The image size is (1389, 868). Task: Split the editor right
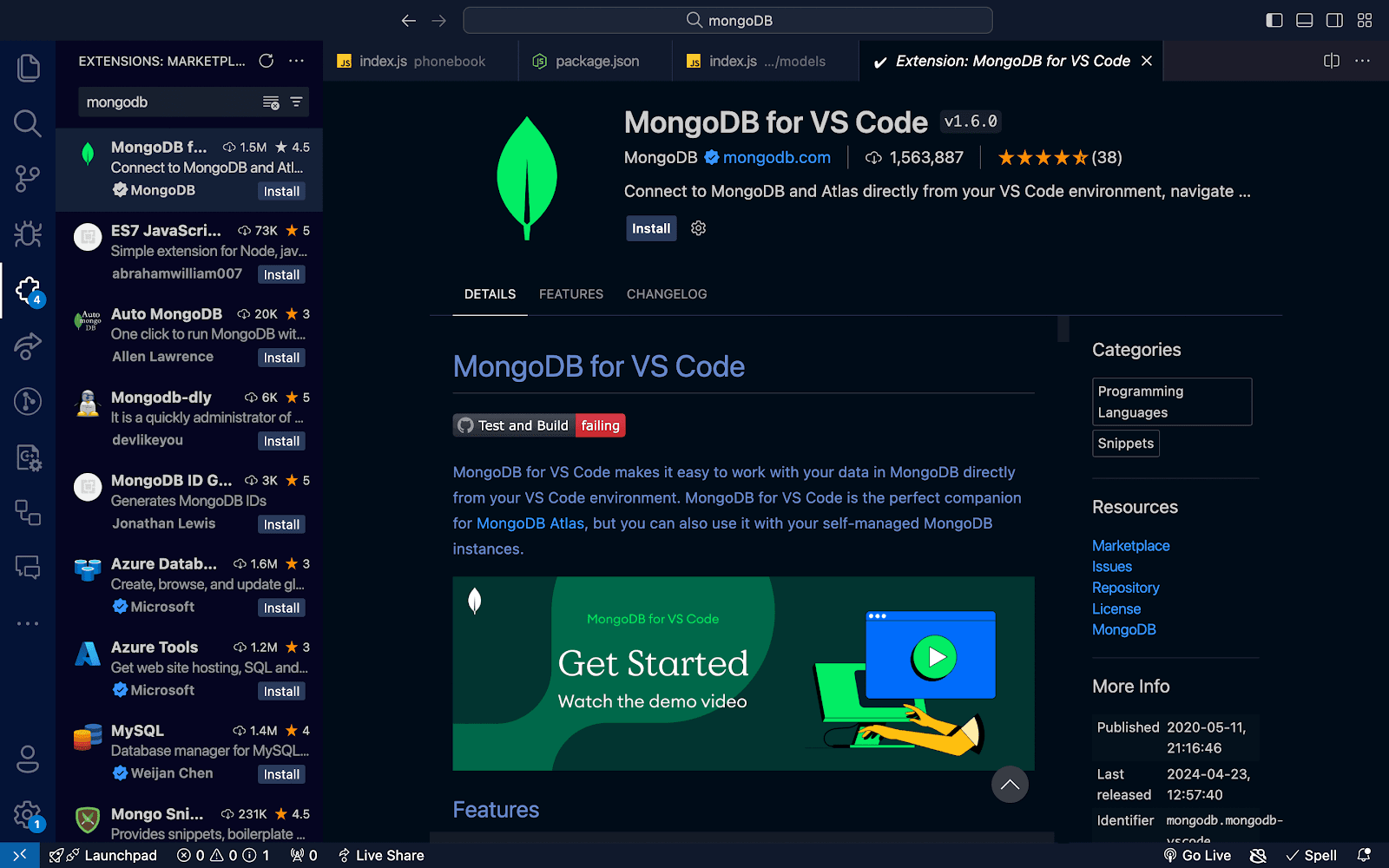coord(1332,61)
